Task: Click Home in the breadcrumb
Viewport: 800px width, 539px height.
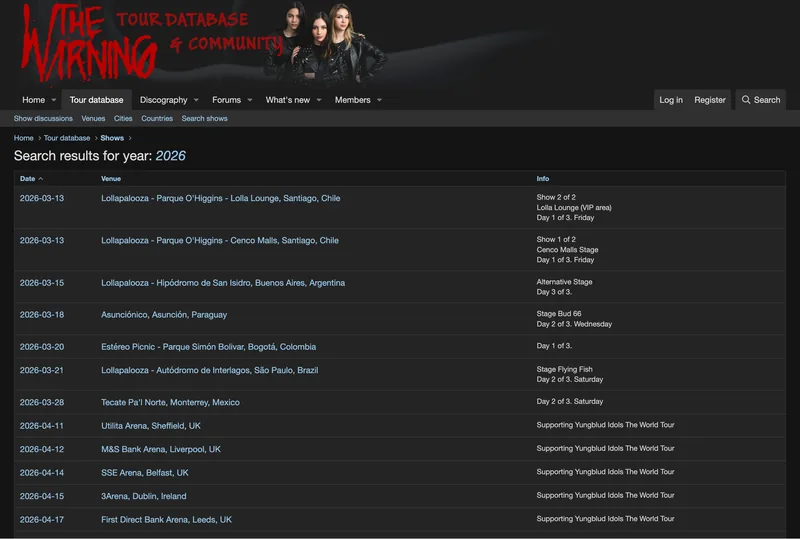Action: click(23, 138)
